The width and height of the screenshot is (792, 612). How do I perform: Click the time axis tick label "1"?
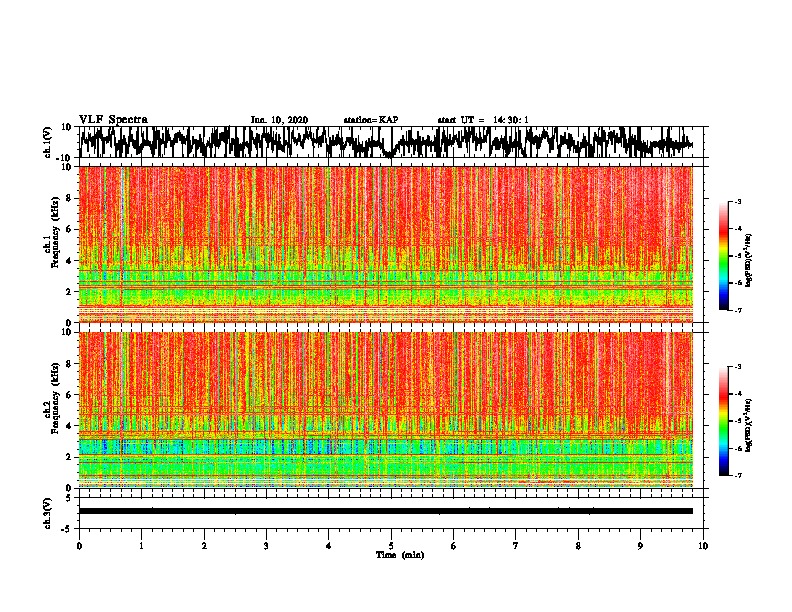(142, 546)
